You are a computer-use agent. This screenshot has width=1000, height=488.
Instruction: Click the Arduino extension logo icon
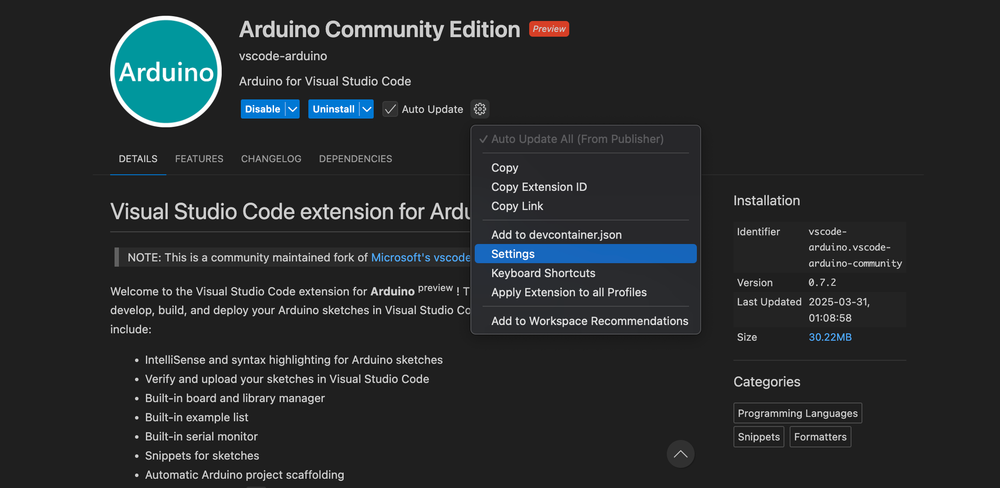tap(166, 72)
